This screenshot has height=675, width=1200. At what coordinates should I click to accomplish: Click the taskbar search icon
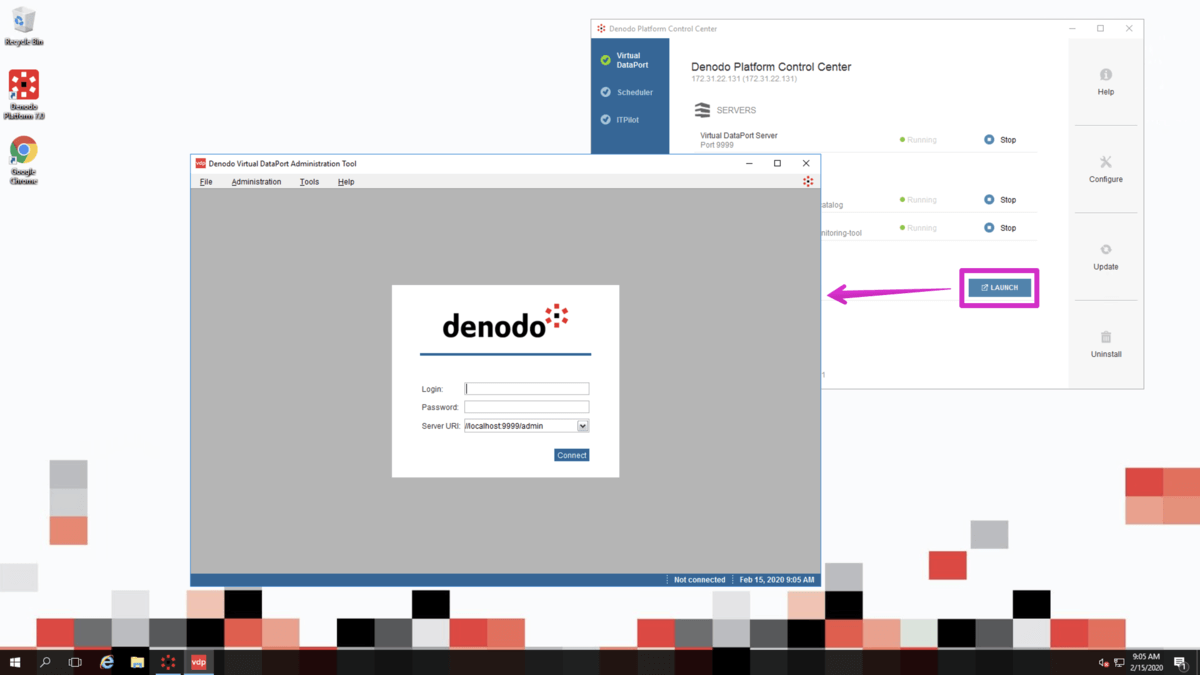coord(45,662)
